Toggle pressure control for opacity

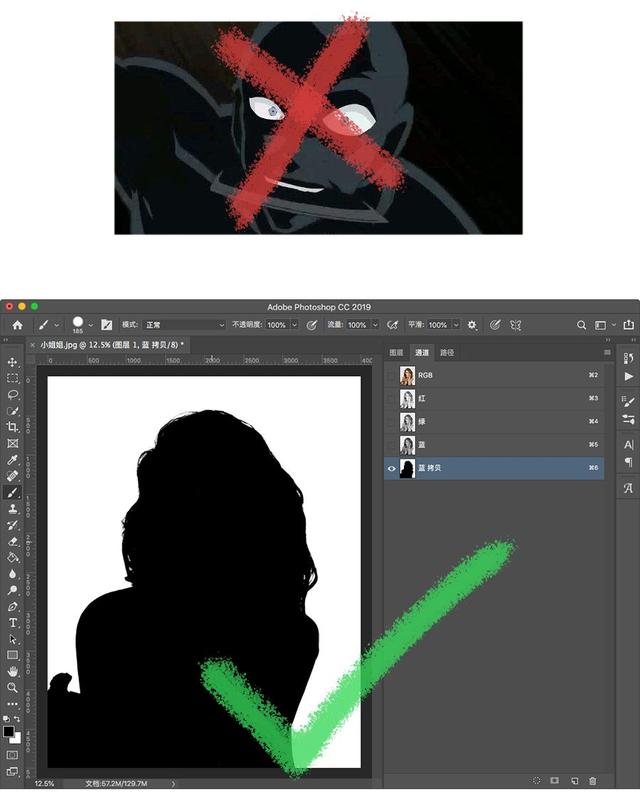coord(312,325)
